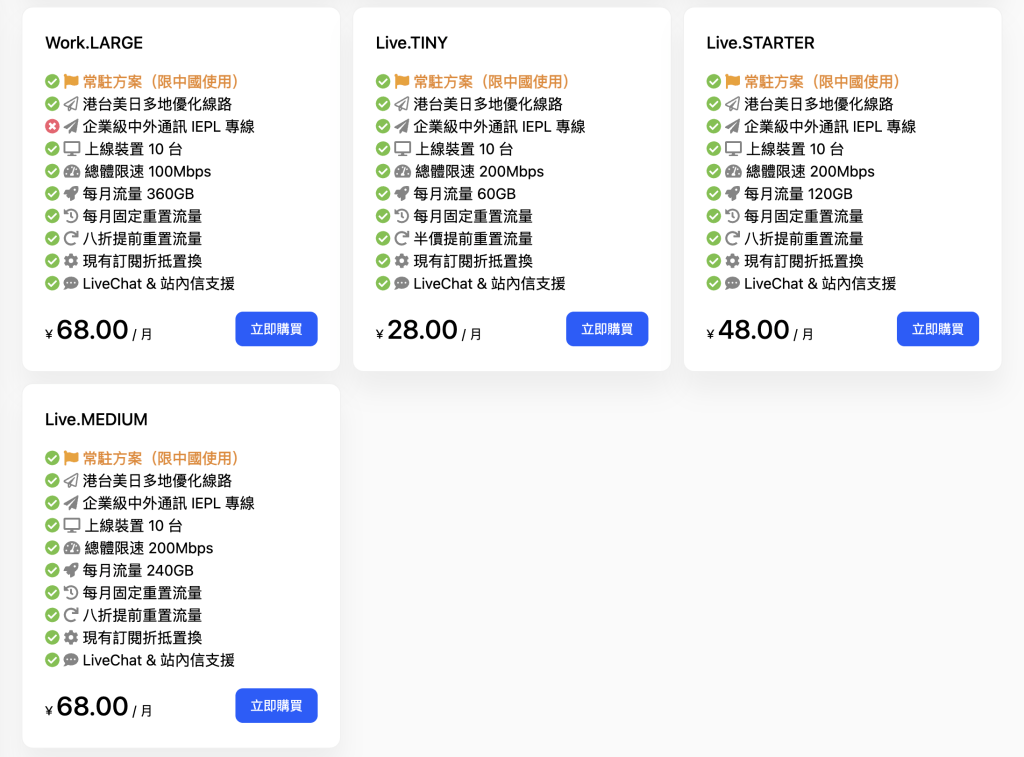
Task: Click the paper plane icon beside 港台美日 in Live.MEDIUM
Action: [x=71, y=480]
